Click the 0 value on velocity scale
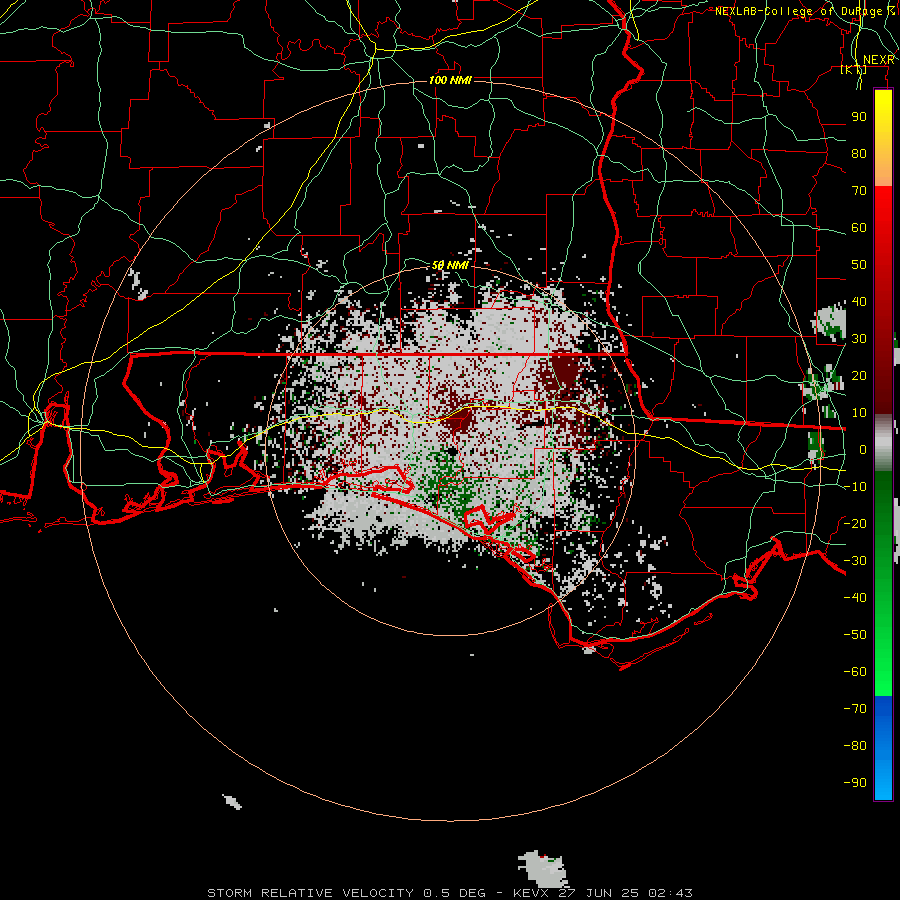Viewport: 900px width, 900px height. (863, 449)
